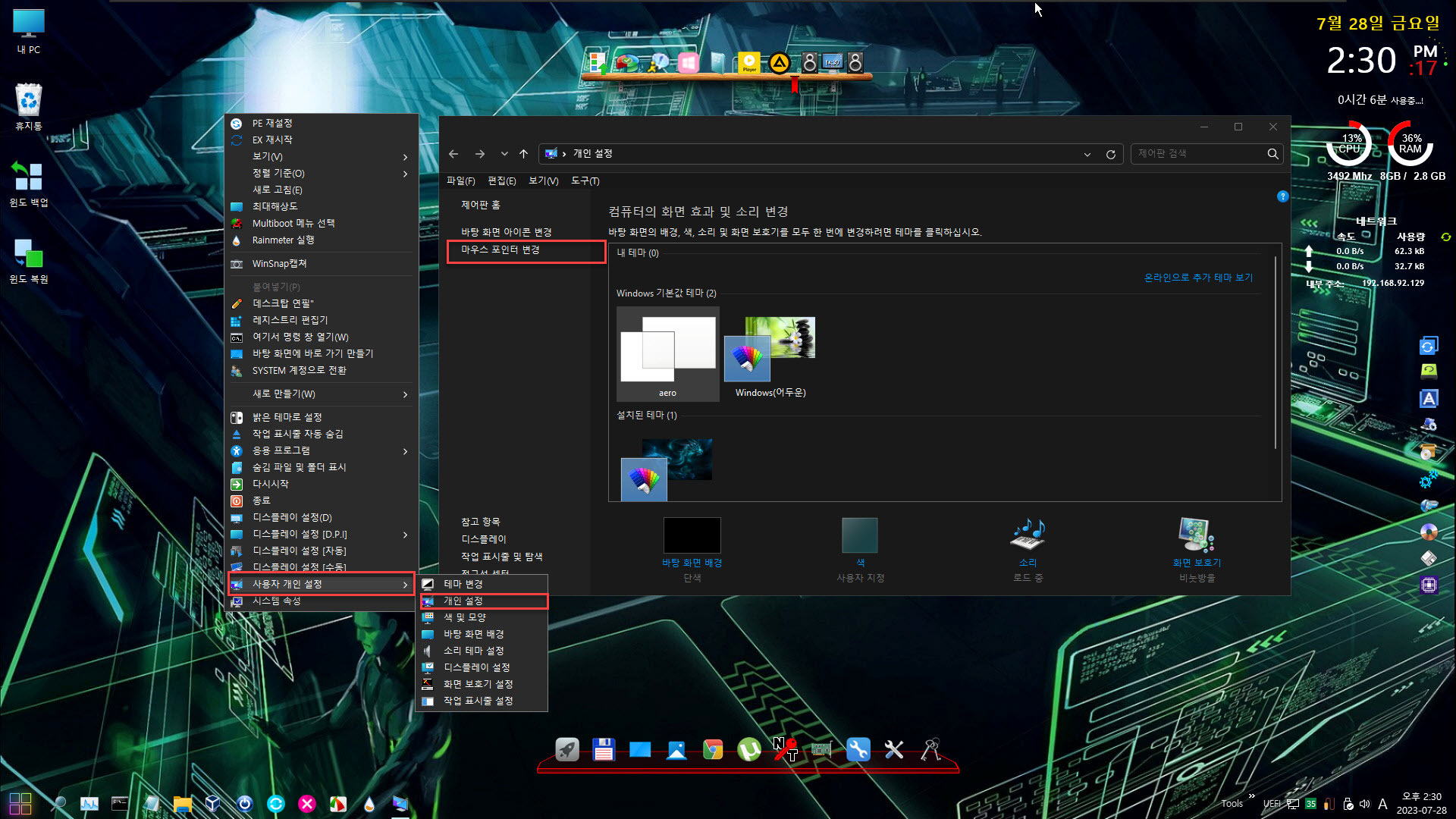Open the partition pie-chart icon on shelf
This screenshot has height=819, width=1456.
(x=628, y=63)
